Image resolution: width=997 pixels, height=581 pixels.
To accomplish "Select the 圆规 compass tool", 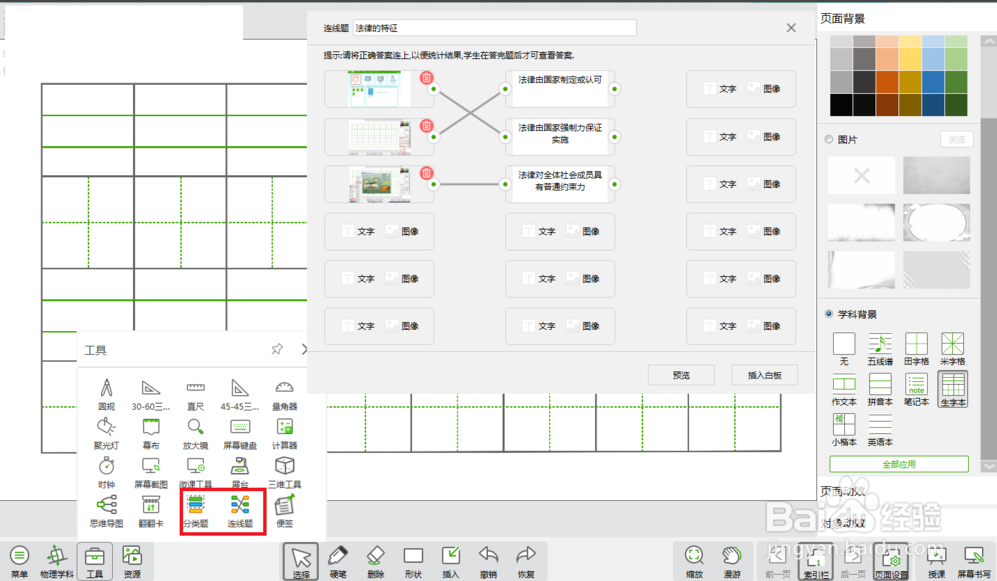I will pos(106,394).
